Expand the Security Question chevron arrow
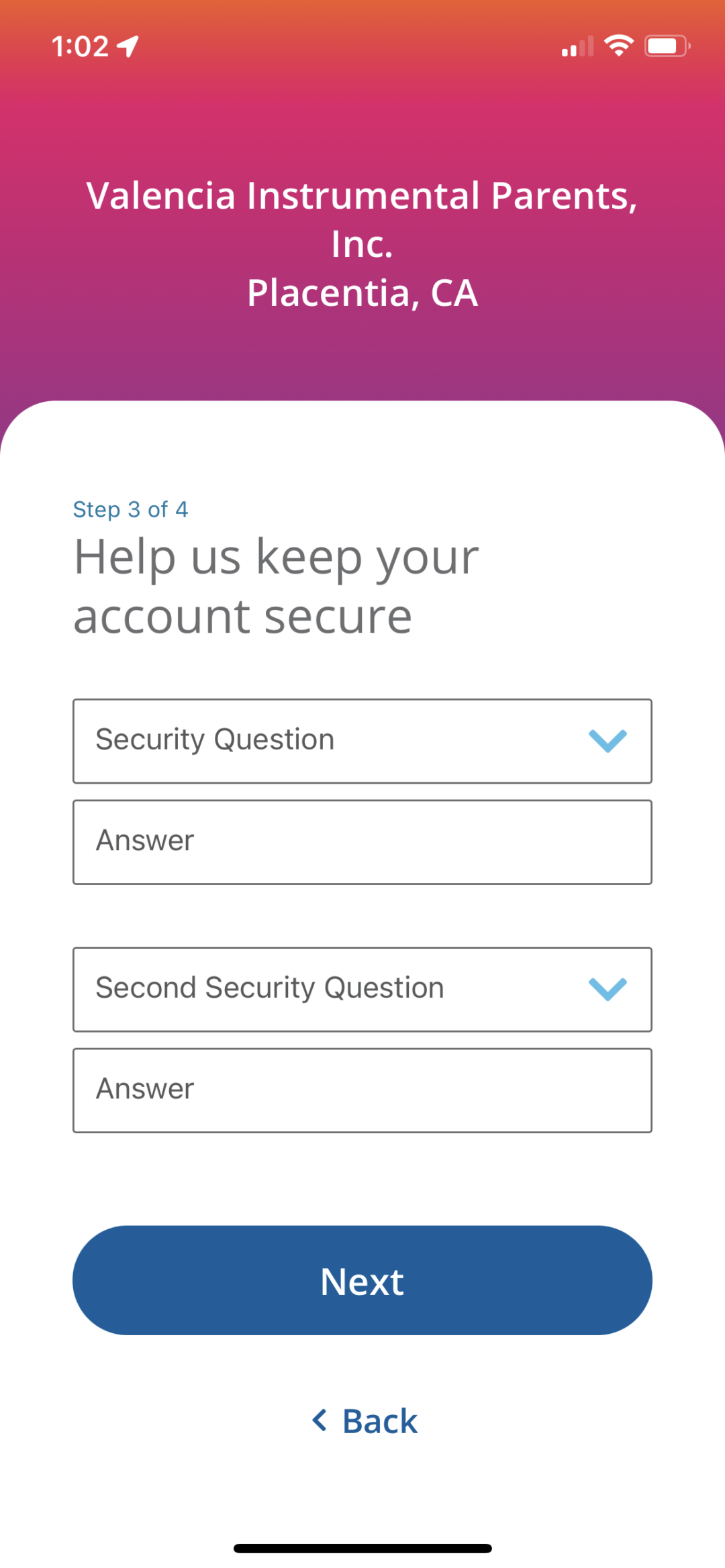This screenshot has width=725, height=1568. (x=608, y=741)
